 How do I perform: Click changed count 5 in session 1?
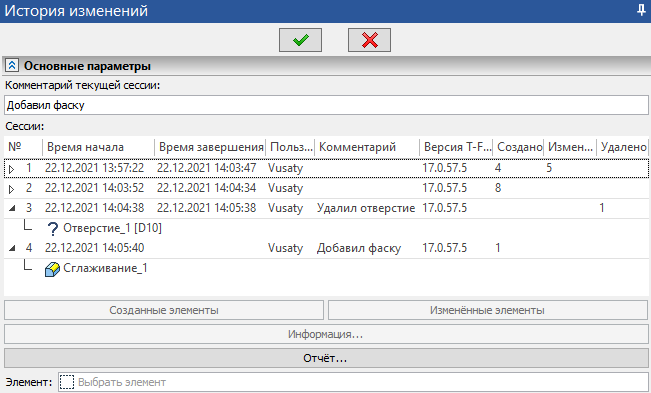pos(549,168)
